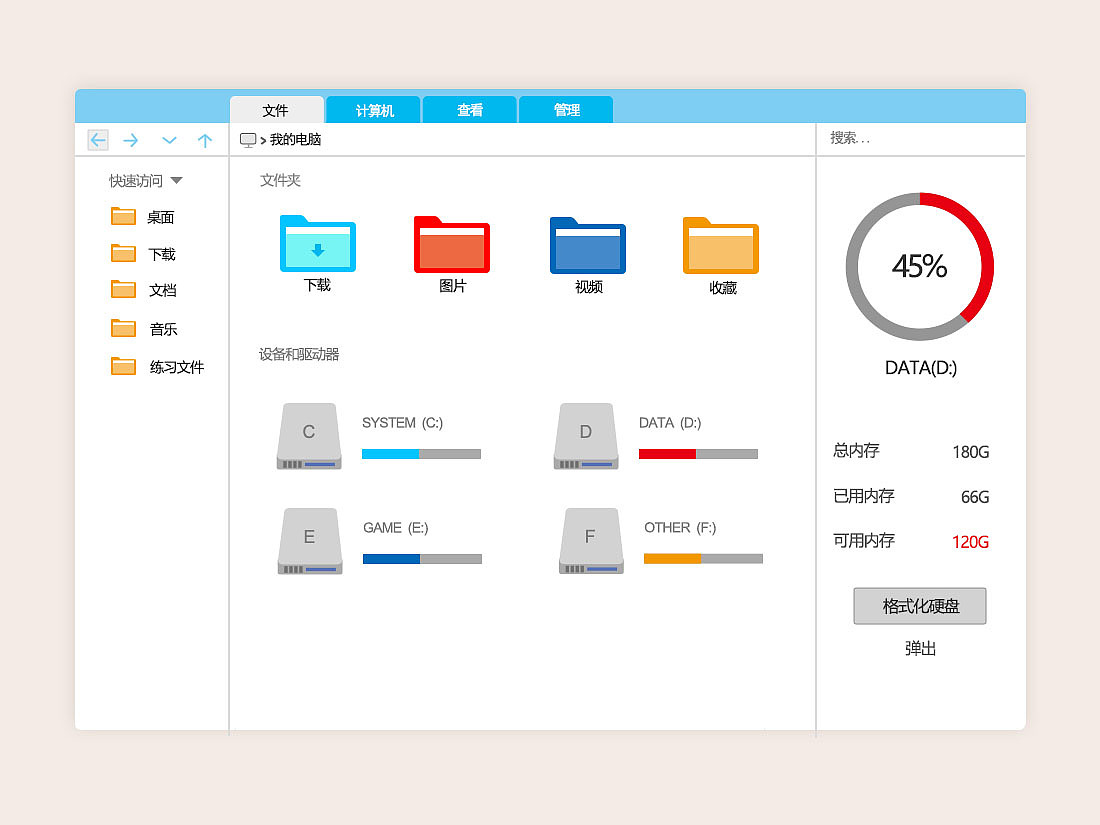Click the 格式化硬盘 button
This screenshot has height=825, width=1100.
[920, 606]
